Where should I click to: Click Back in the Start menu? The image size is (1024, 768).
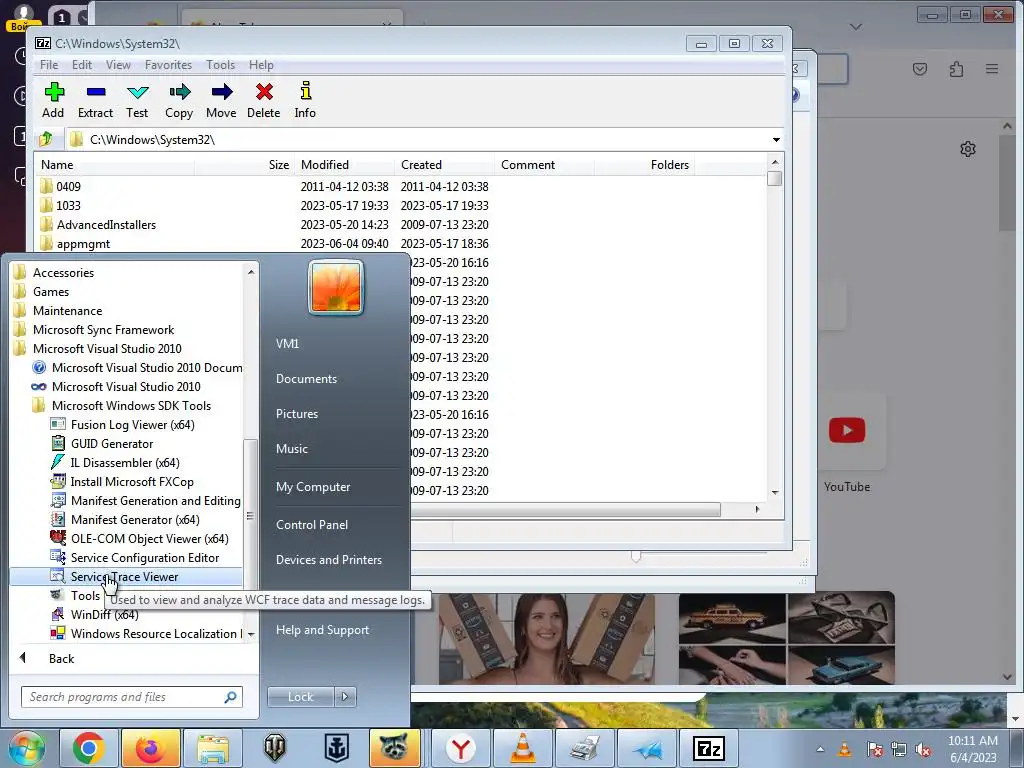(61, 658)
